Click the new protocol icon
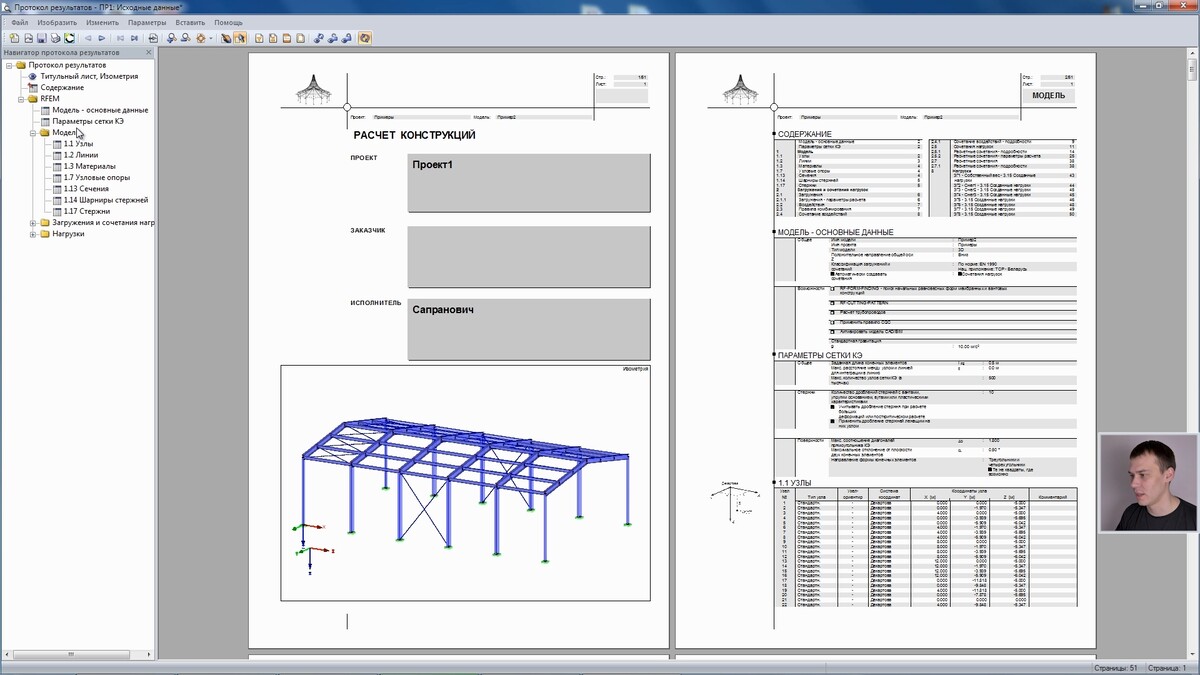This screenshot has width=1200, height=675. (14, 38)
